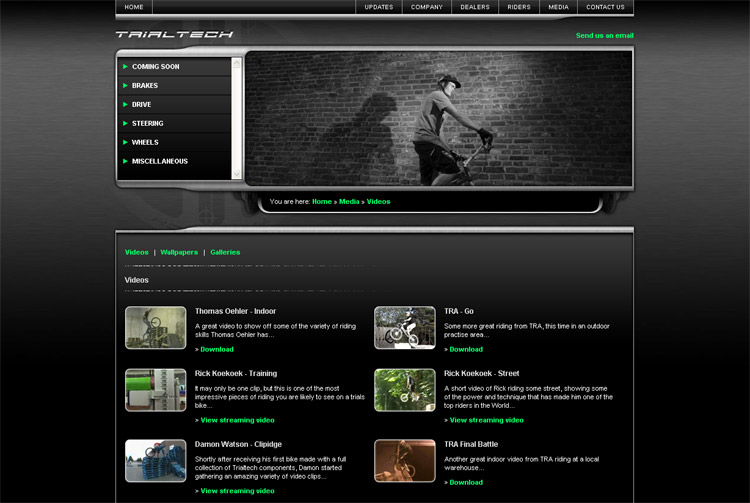The height and width of the screenshot is (503, 750).
Task: Open the Rick Koekoek - Street thumbnail
Action: point(405,390)
